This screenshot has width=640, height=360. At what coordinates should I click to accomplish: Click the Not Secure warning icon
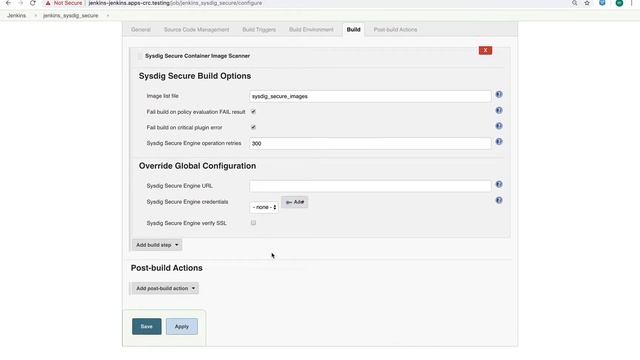(48, 3)
